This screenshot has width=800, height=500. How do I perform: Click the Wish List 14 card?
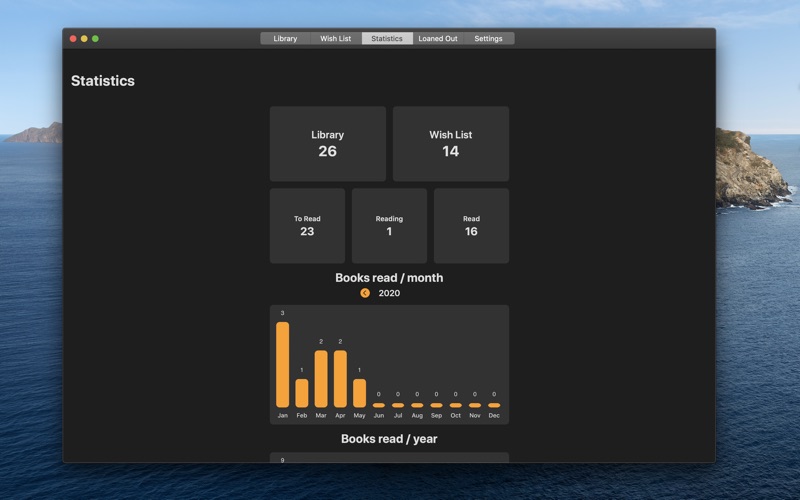pyautogui.click(x=451, y=144)
